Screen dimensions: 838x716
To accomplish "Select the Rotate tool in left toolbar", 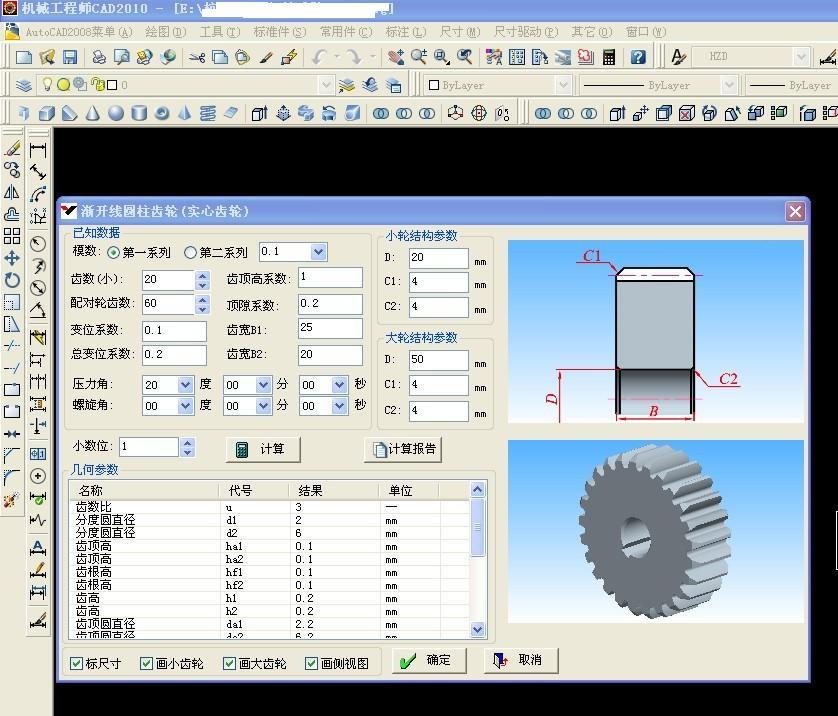I will click(x=12, y=280).
